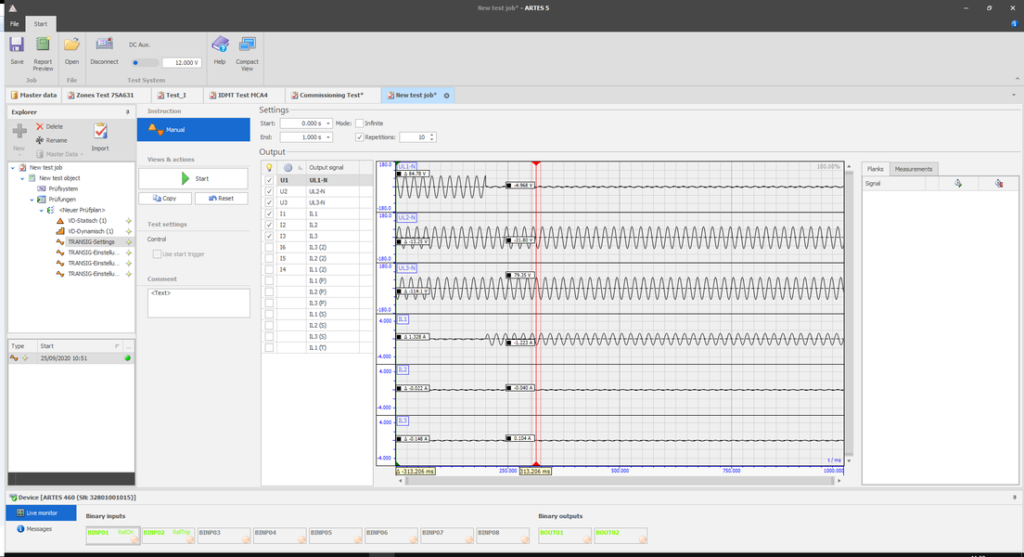Viewport: 1024px width, 557px height.
Task: Open the End time dropdown
Action: point(328,137)
